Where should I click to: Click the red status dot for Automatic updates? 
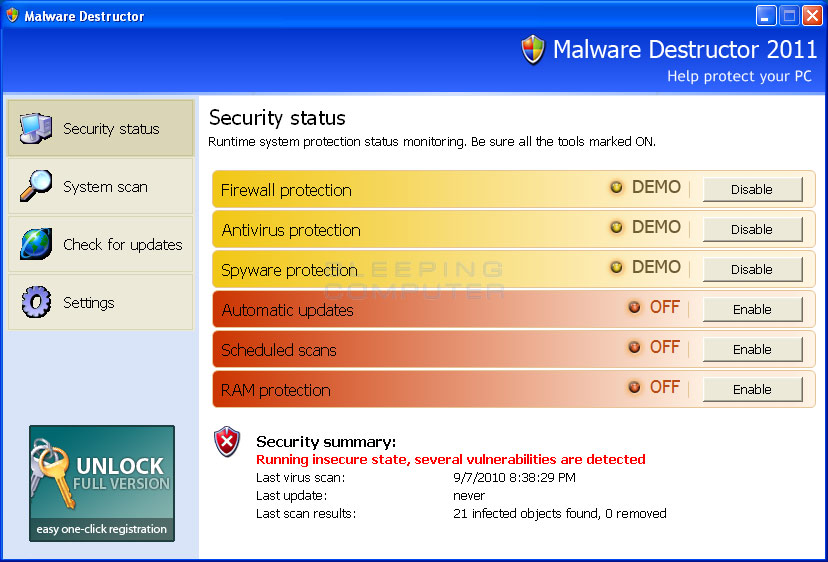point(634,307)
